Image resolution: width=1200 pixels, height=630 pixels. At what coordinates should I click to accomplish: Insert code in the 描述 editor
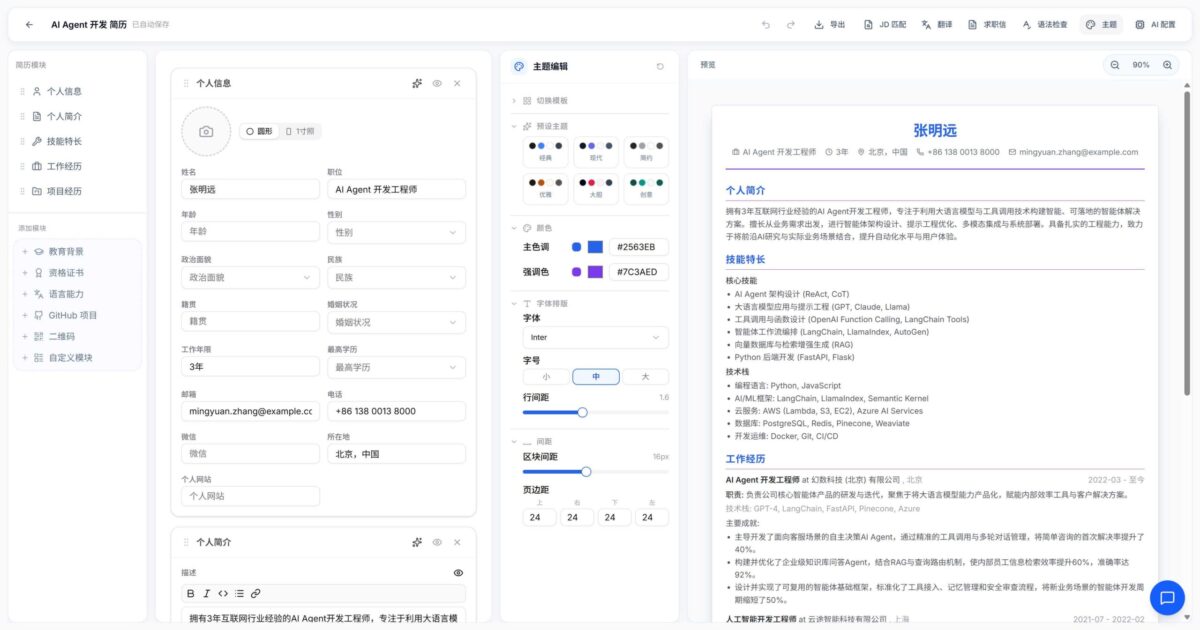point(223,593)
